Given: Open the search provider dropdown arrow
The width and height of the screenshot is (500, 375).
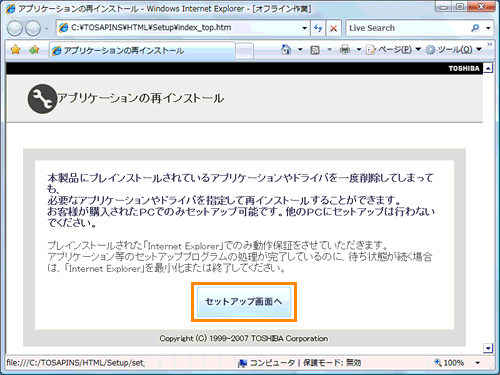Looking at the screenshot, I should coord(488,28).
